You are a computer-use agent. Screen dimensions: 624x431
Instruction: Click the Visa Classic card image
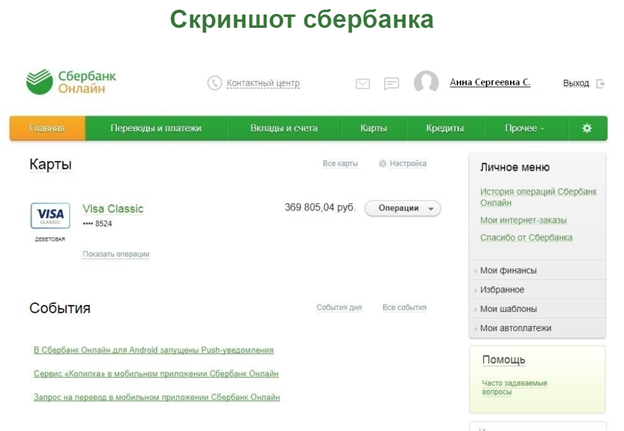tap(51, 216)
